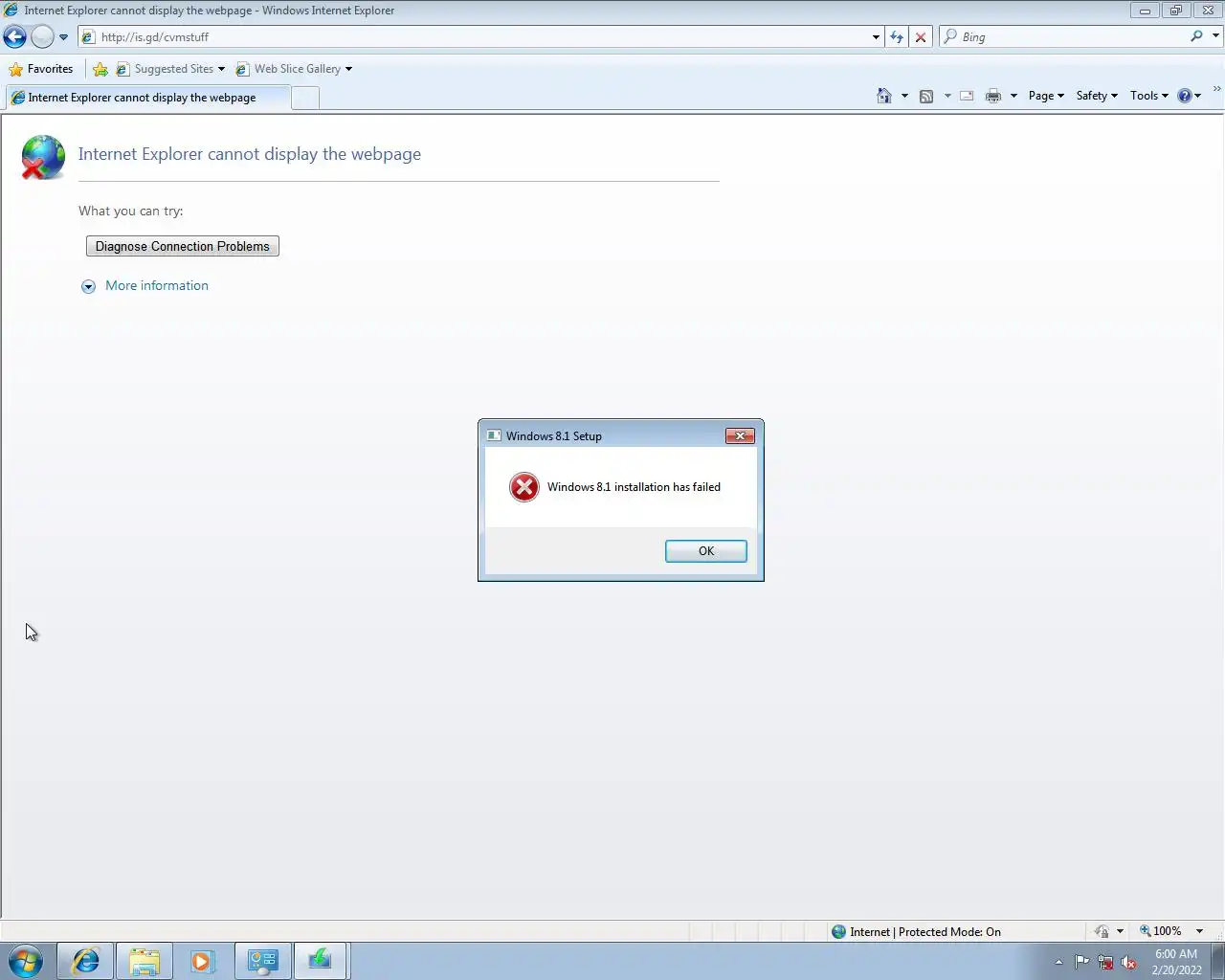
Task: Click the 100% zoom level button
Action: pyautogui.click(x=1160, y=931)
